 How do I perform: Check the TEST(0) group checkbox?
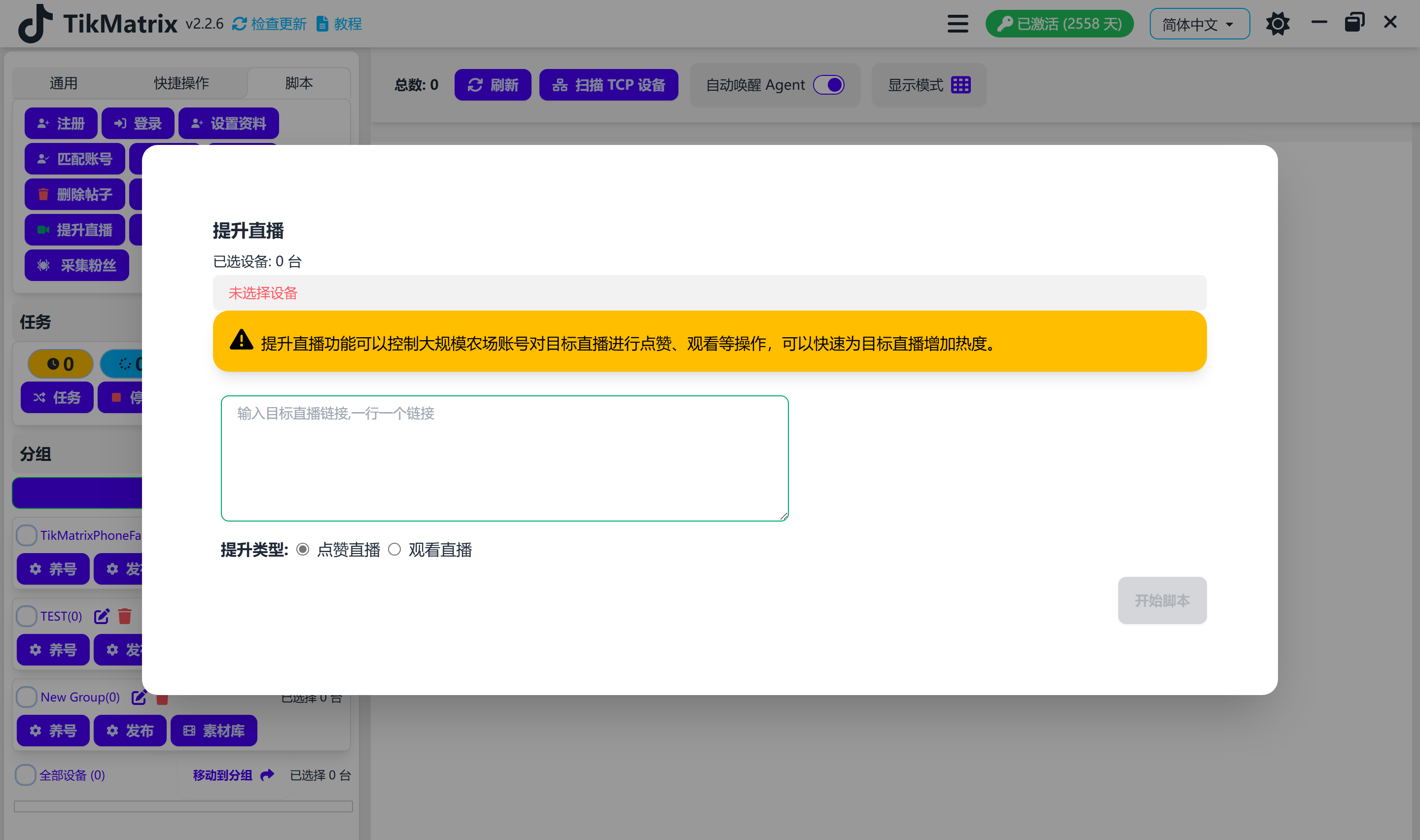pyautogui.click(x=27, y=616)
